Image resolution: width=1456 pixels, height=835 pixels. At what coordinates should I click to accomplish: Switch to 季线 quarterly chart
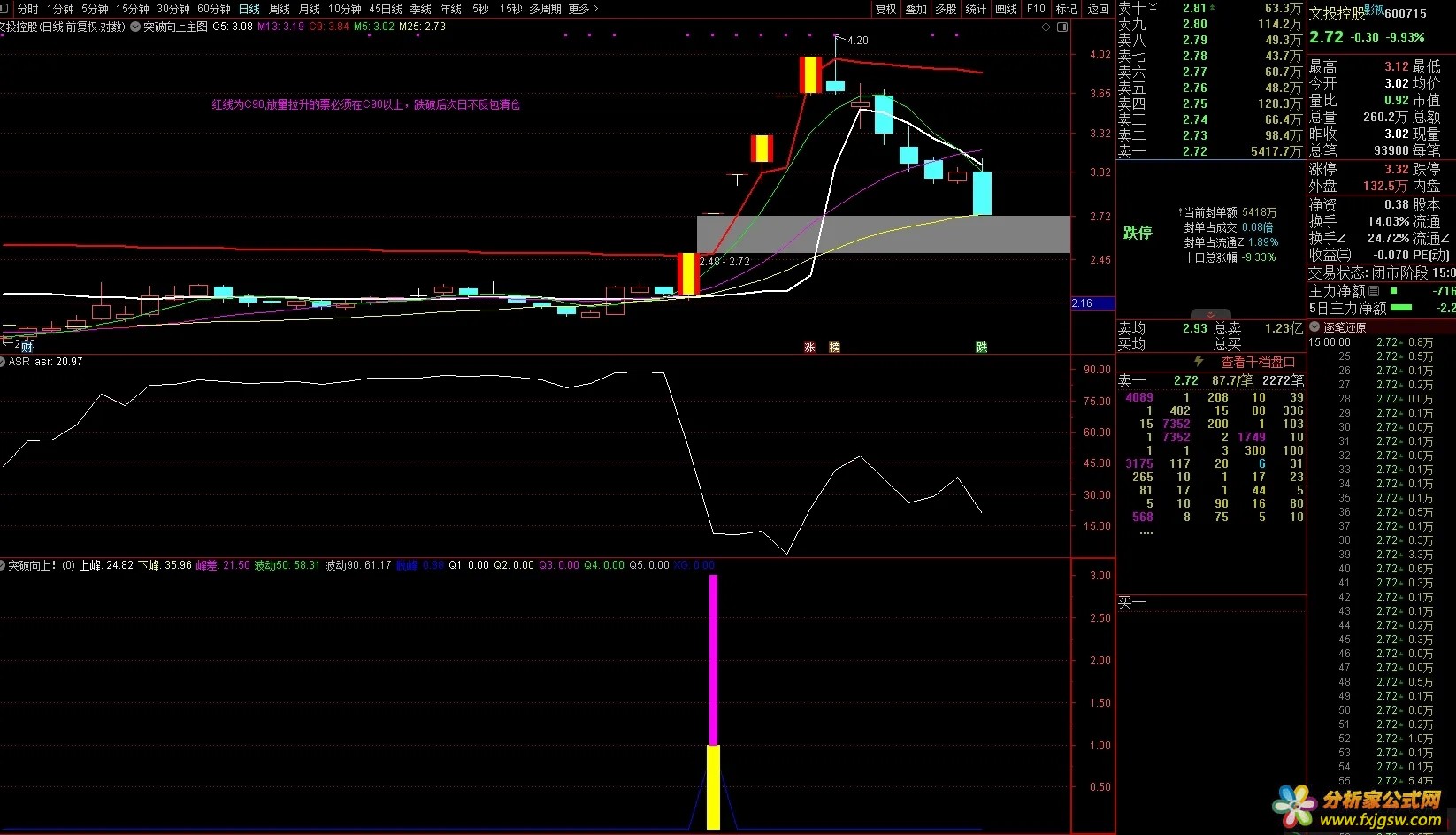pyautogui.click(x=421, y=9)
